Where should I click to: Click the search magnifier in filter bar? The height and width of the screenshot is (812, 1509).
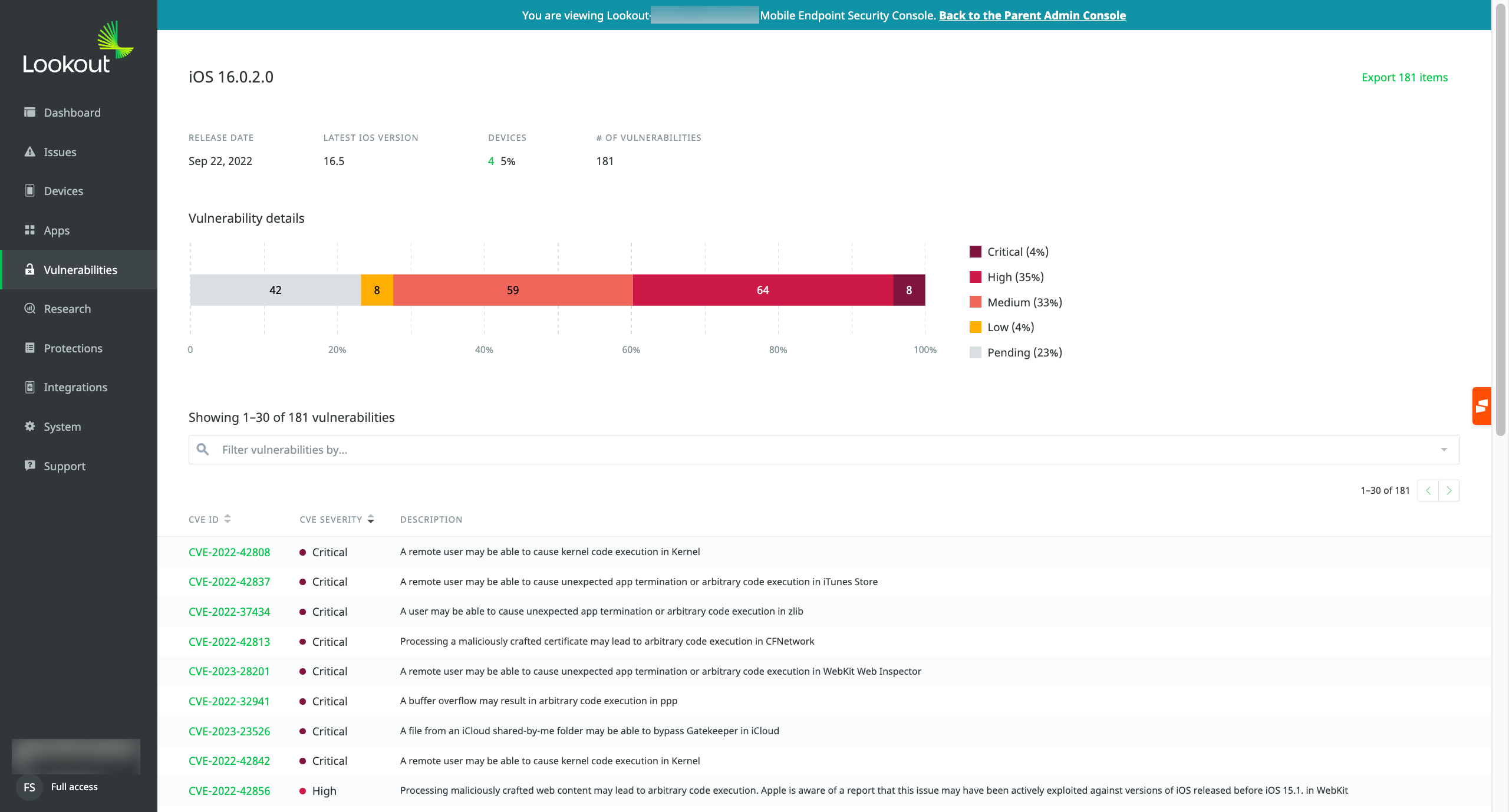pyautogui.click(x=203, y=450)
